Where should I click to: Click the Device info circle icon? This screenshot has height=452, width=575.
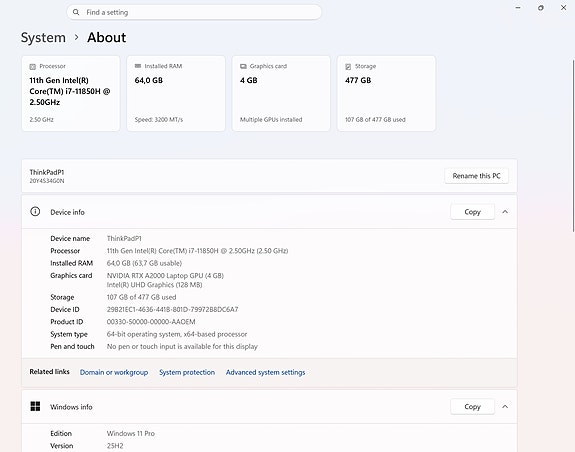pyautogui.click(x=35, y=212)
